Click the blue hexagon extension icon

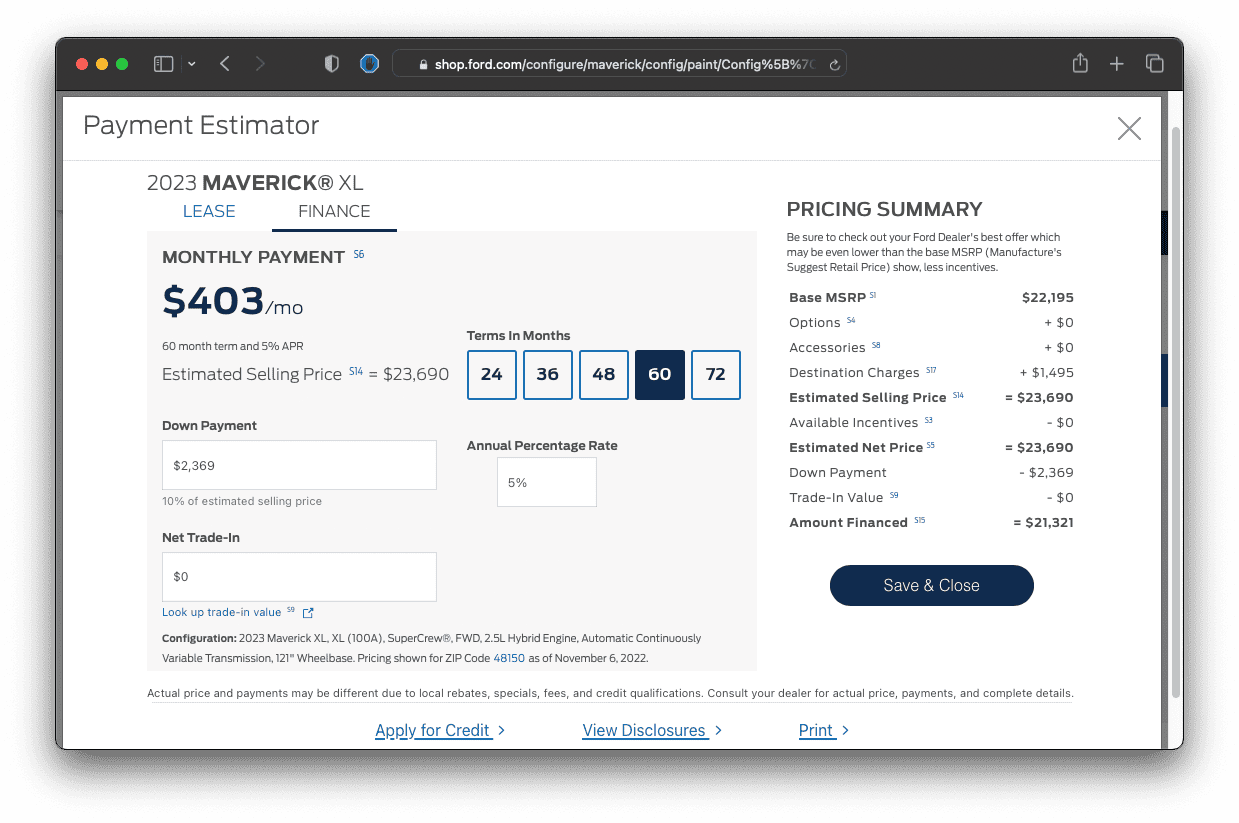point(369,64)
